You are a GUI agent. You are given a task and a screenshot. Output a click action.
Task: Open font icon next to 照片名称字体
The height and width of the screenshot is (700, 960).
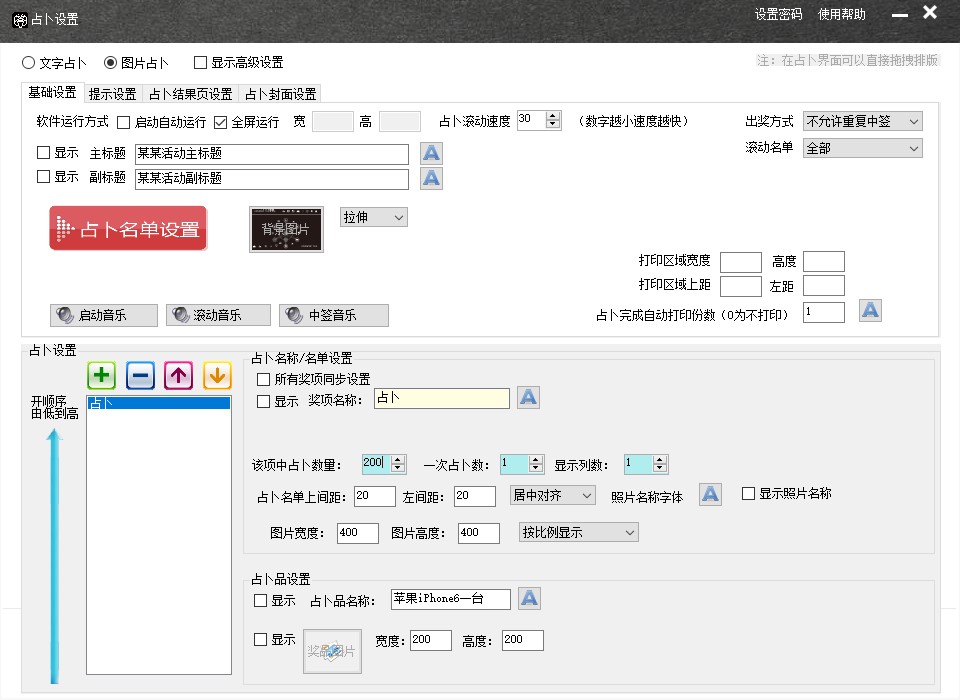[x=710, y=494]
